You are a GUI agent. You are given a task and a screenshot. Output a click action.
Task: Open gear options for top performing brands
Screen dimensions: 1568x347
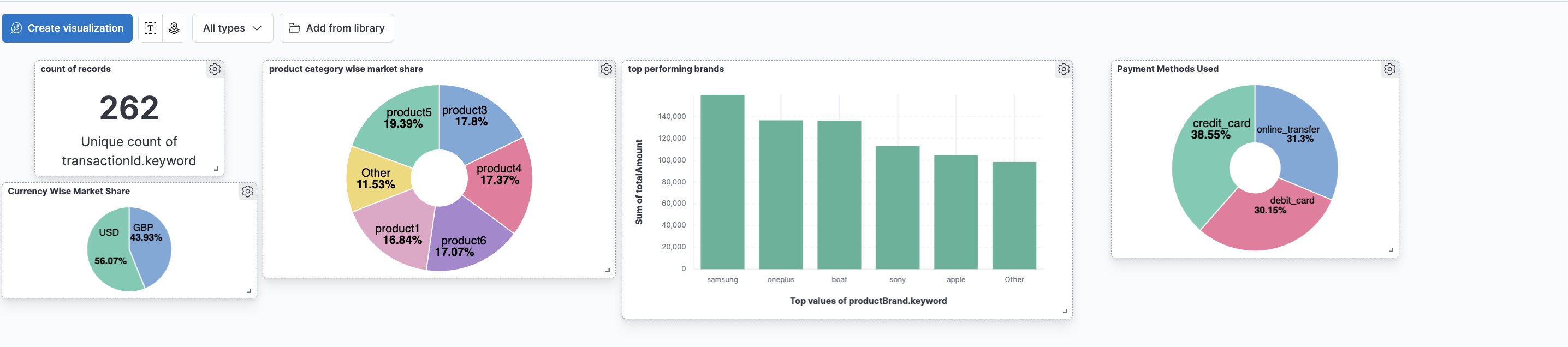point(1064,69)
